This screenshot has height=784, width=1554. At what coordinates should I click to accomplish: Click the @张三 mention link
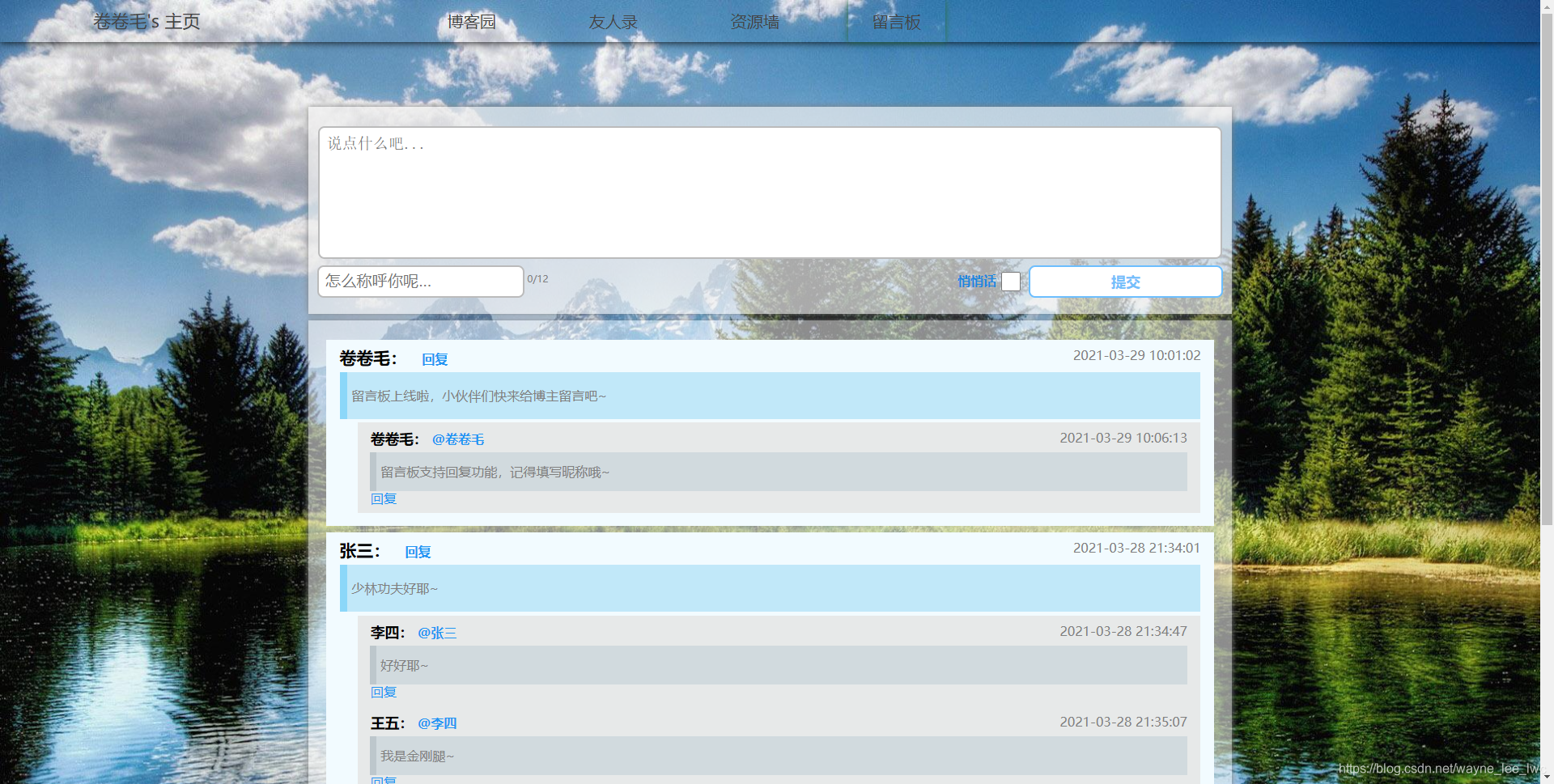pos(437,633)
